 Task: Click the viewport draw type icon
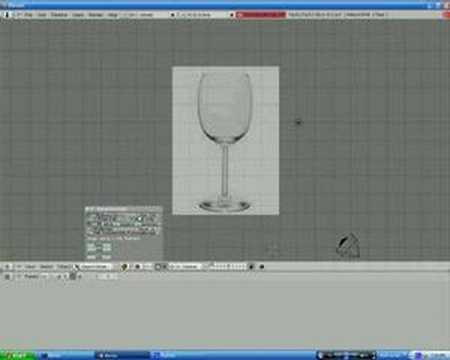click(124, 267)
